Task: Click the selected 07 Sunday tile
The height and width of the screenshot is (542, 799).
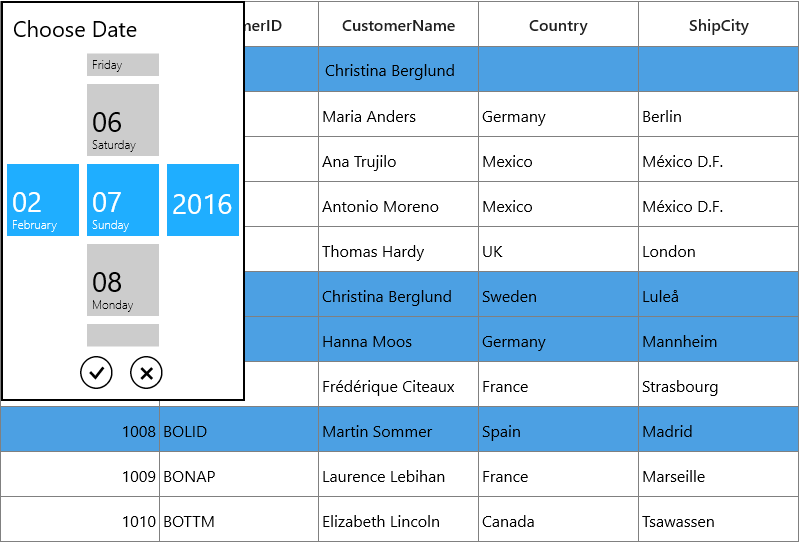Action: pyautogui.click(x=123, y=200)
